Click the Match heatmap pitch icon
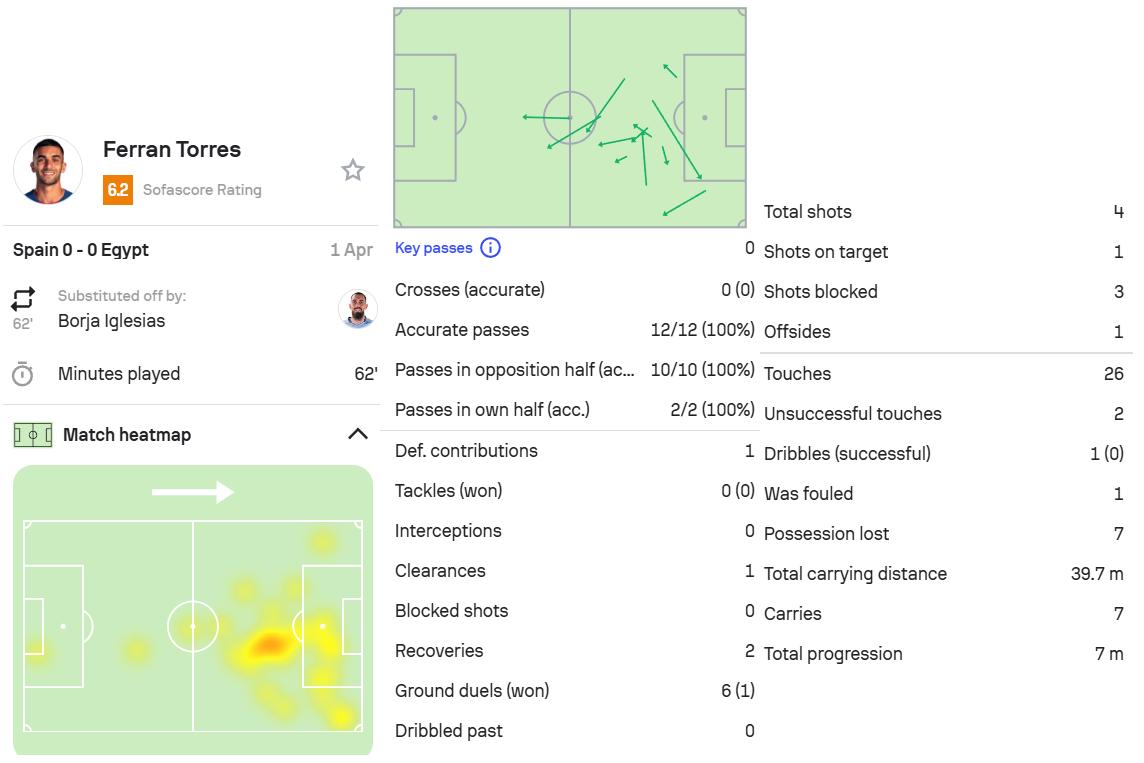 [x=33, y=435]
